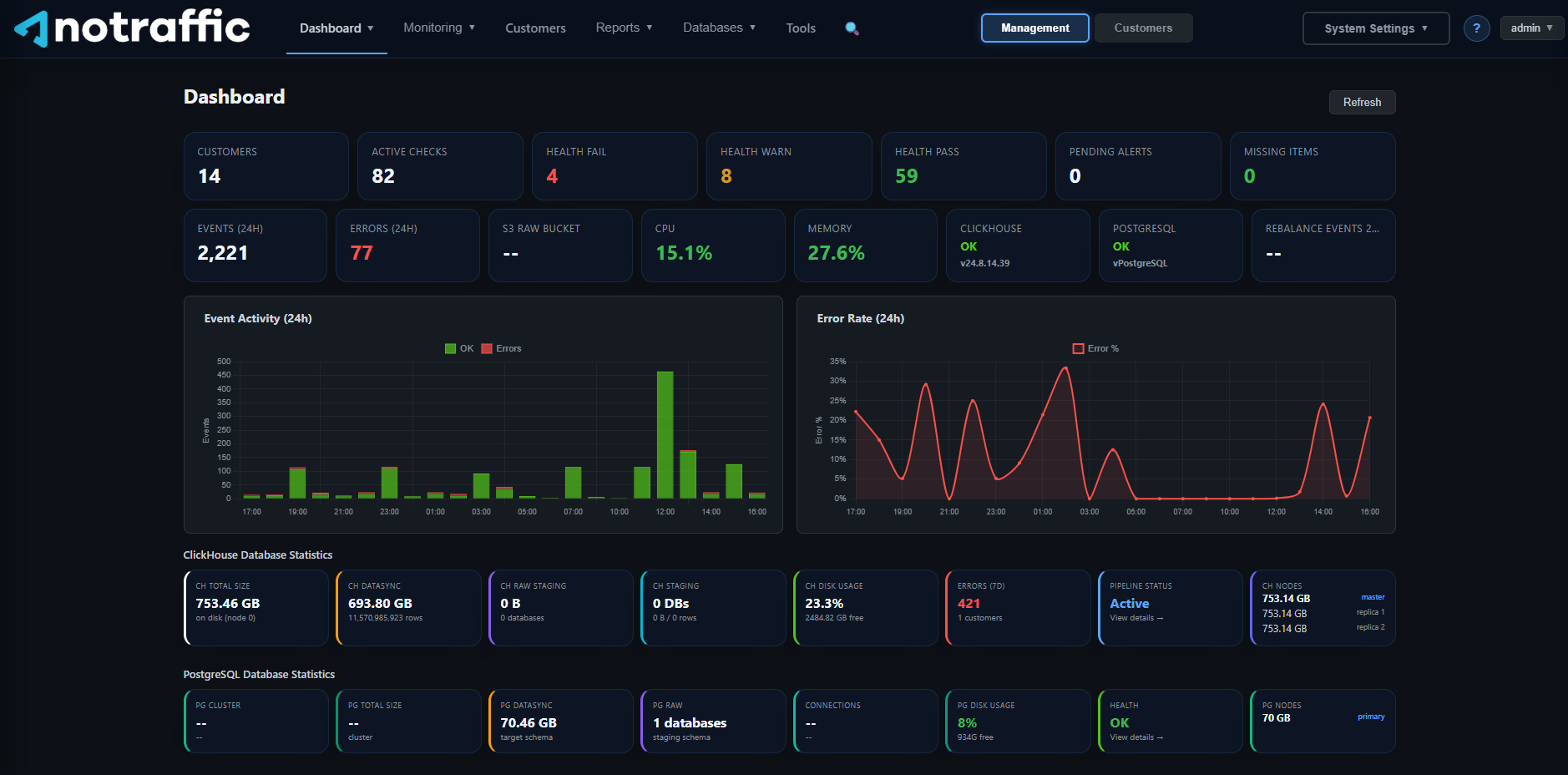The image size is (1568, 775).
Task: Toggle Errors series in Event Activity legend
Action: click(x=501, y=348)
